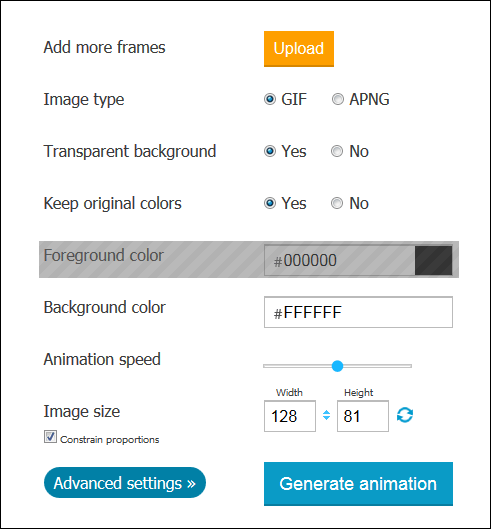Choose Yes for Keep original colors
Screen dimensions: 491x529
270,203
